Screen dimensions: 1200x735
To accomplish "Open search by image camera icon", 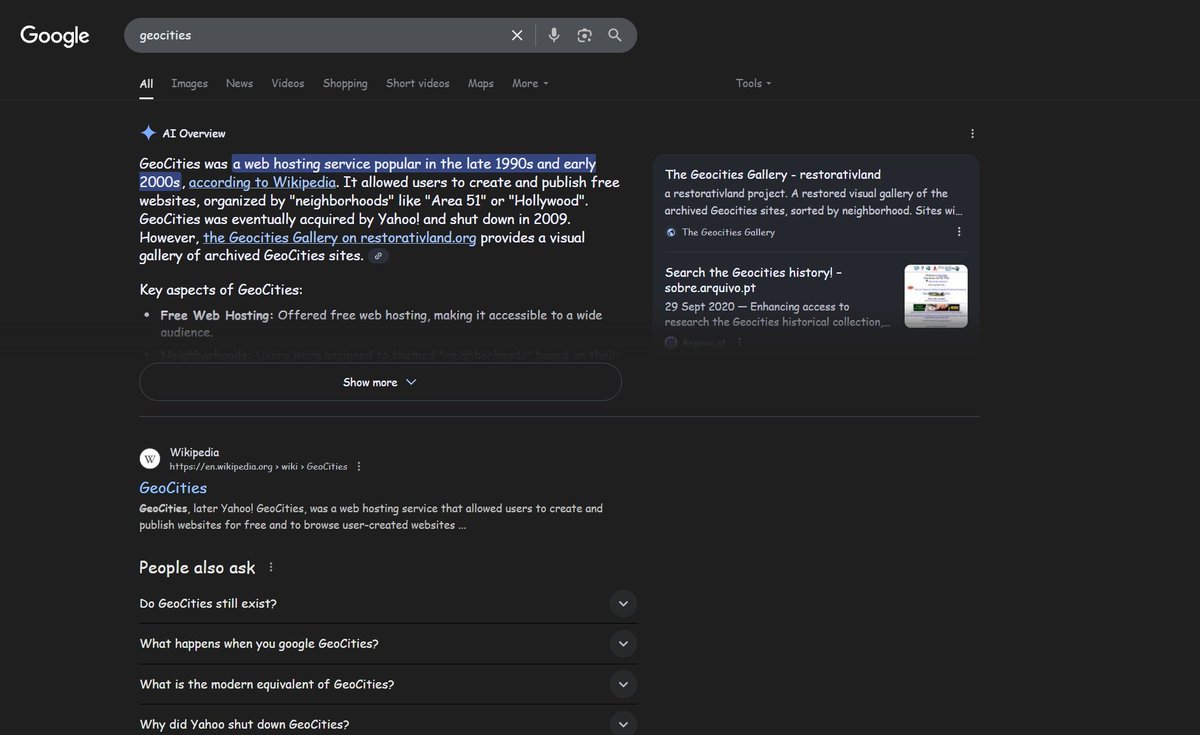I will coord(584,35).
